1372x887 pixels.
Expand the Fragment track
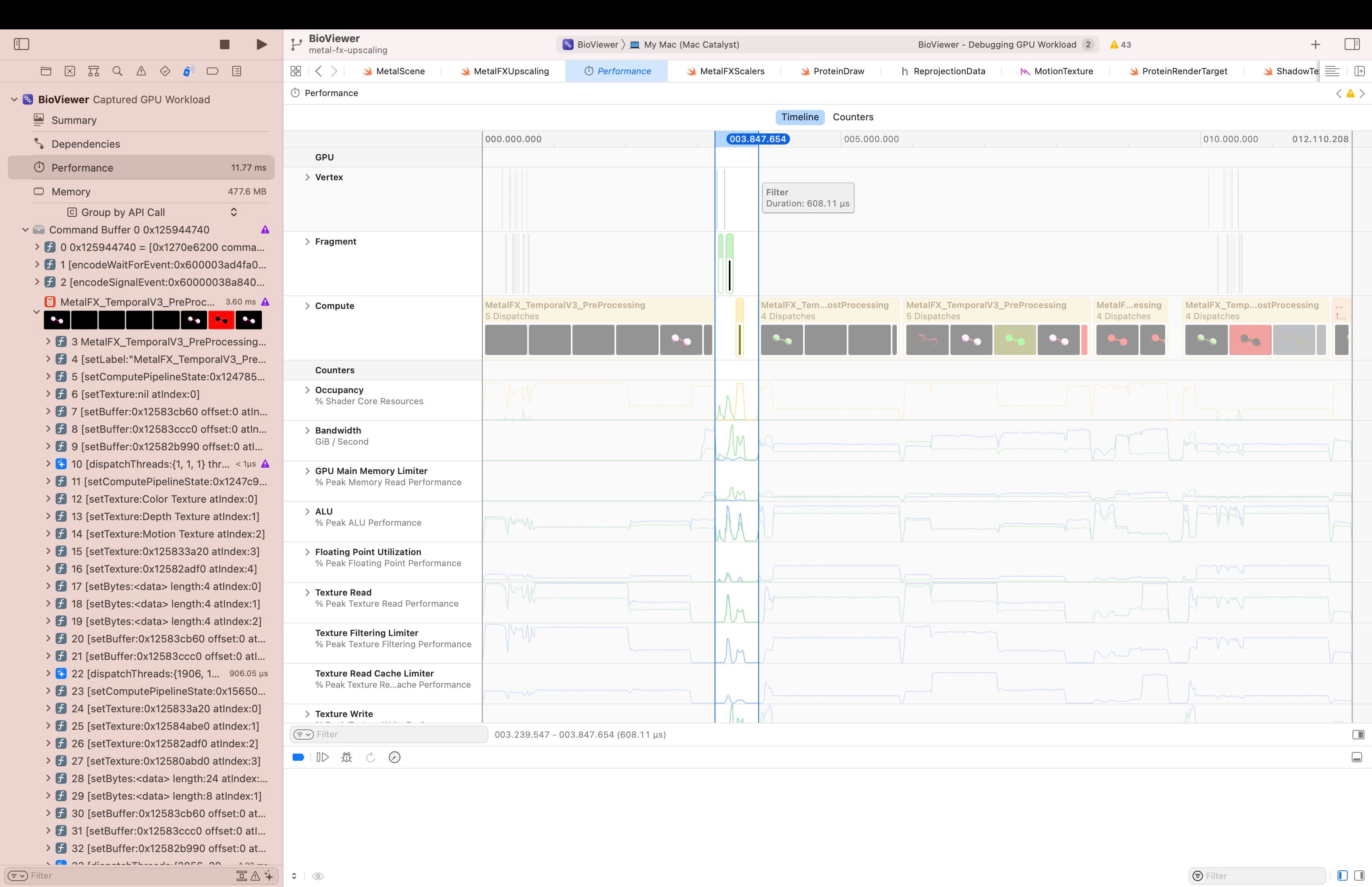point(307,242)
